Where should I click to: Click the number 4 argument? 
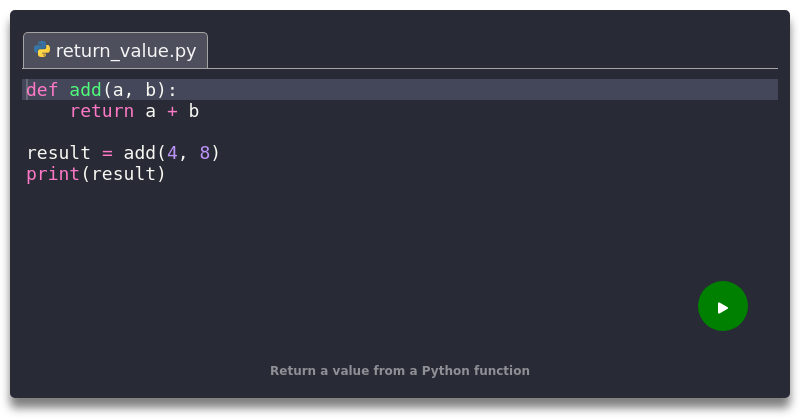173,153
